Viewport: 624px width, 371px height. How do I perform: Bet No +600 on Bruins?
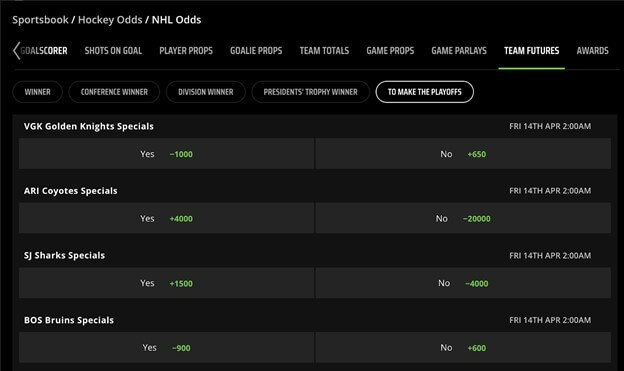[x=463, y=348]
